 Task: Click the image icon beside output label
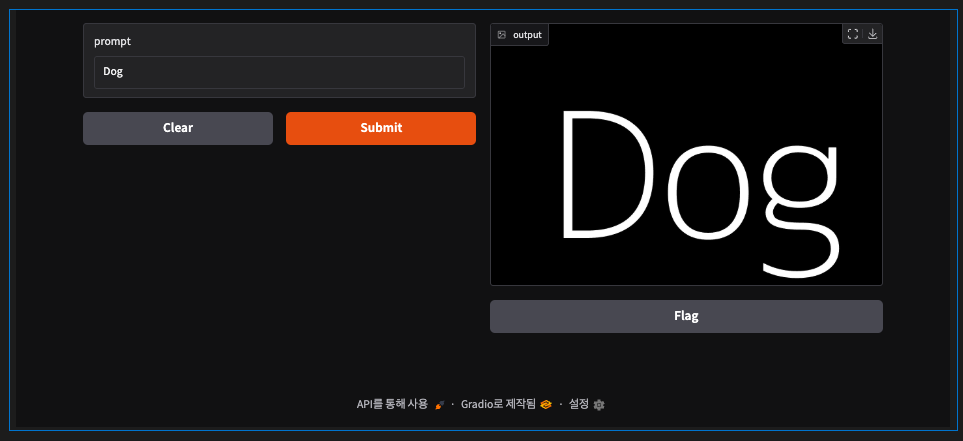(502, 35)
